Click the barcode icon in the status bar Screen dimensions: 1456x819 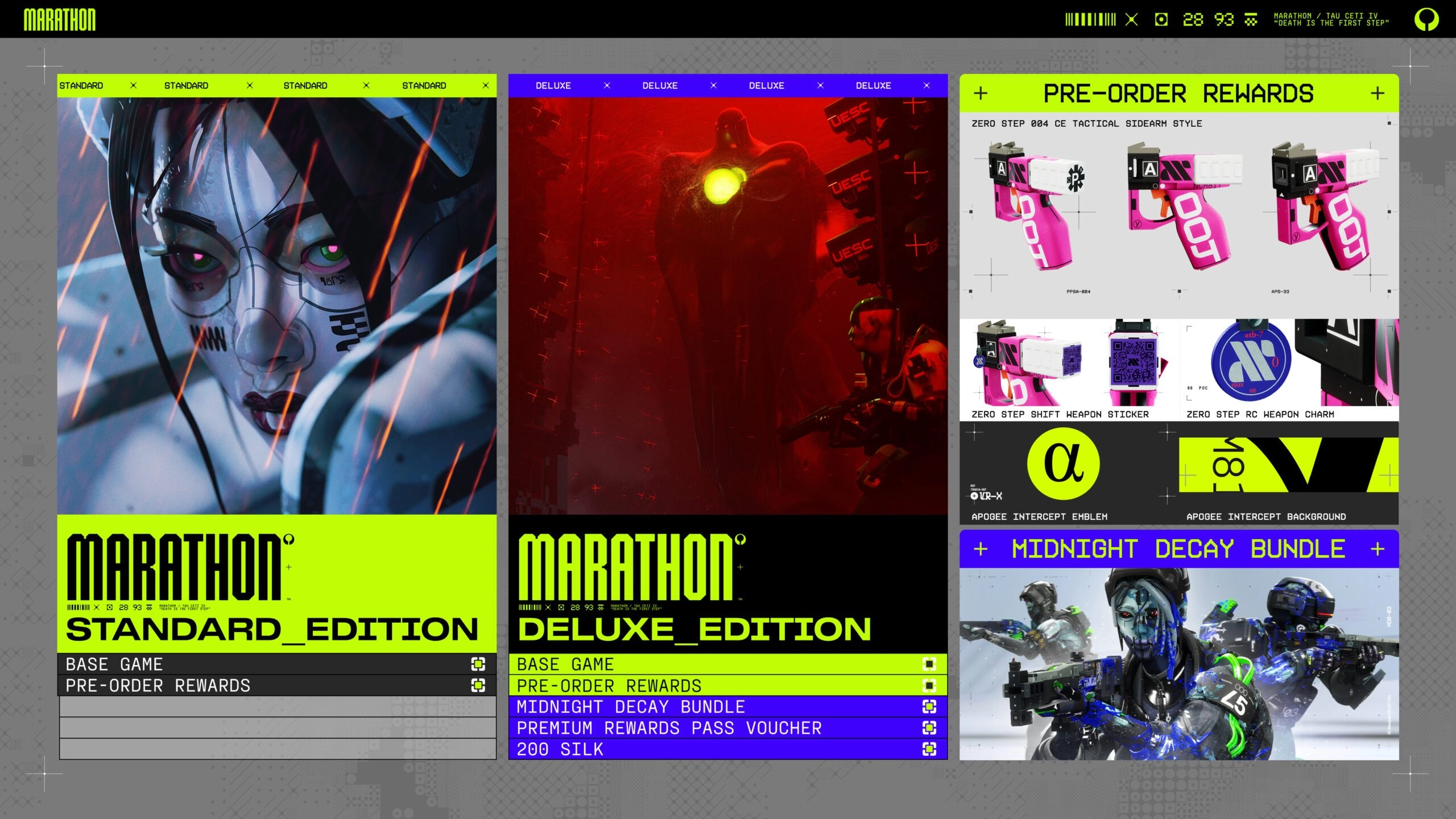click(1090, 20)
